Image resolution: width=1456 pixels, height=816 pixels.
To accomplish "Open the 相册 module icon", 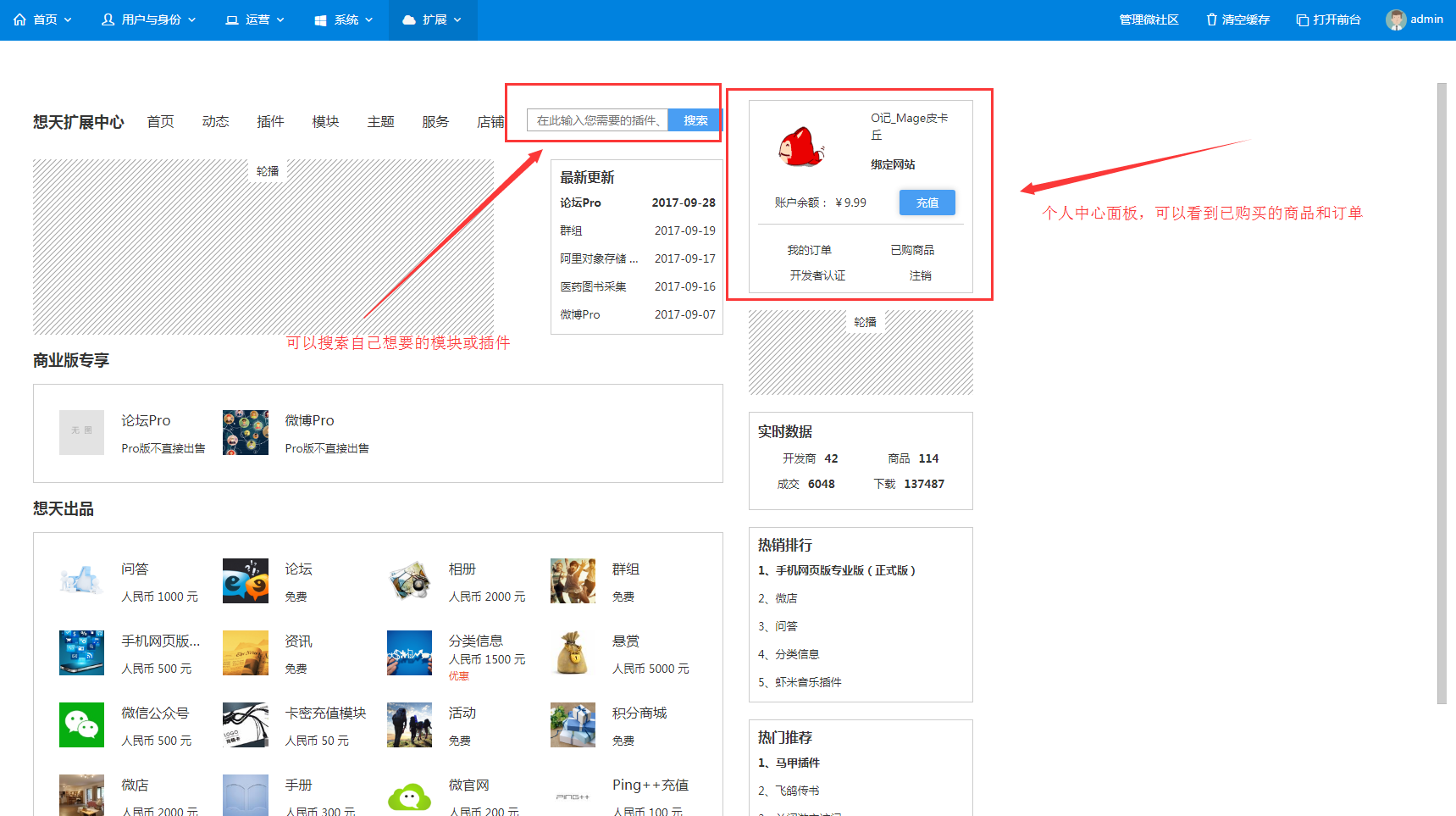I will pos(409,580).
